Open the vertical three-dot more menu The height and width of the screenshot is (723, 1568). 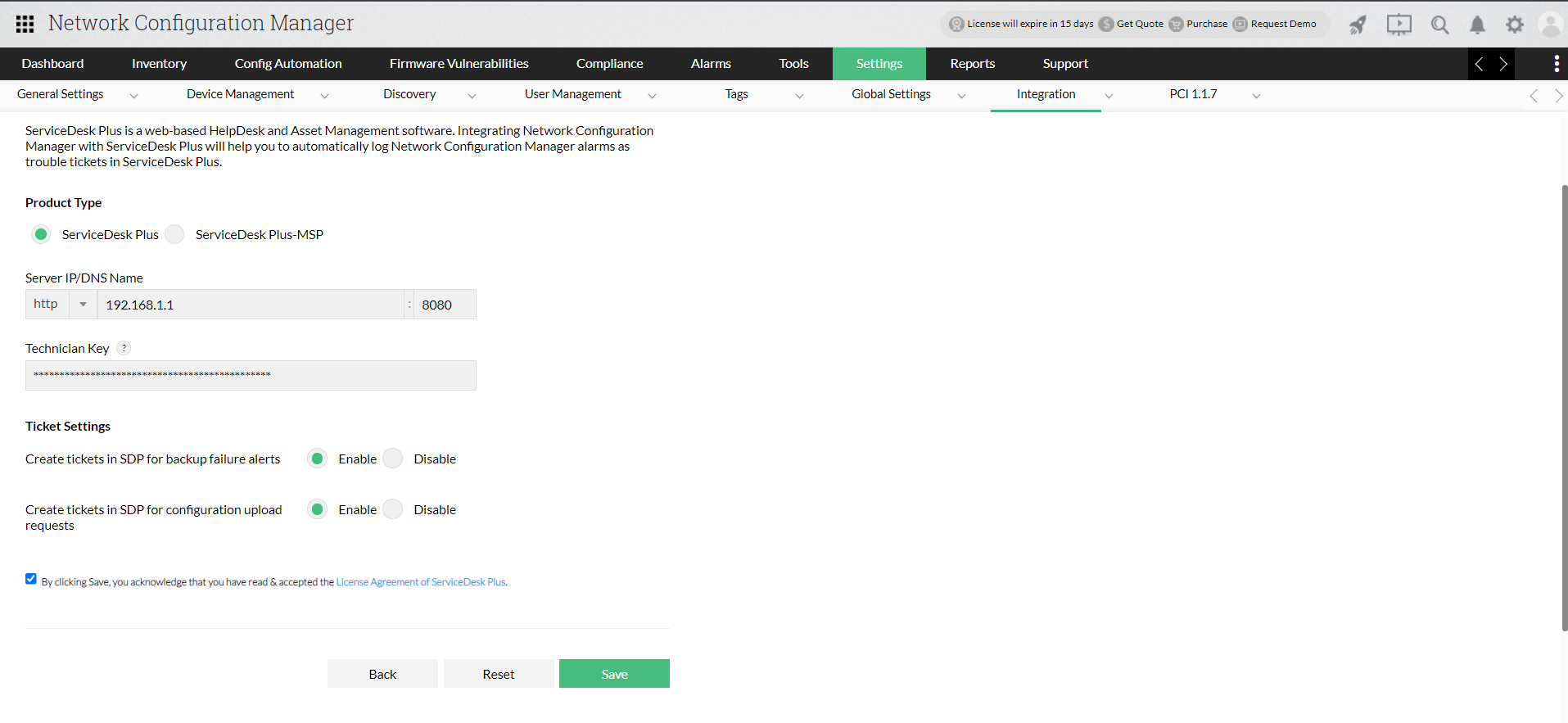click(x=1557, y=64)
